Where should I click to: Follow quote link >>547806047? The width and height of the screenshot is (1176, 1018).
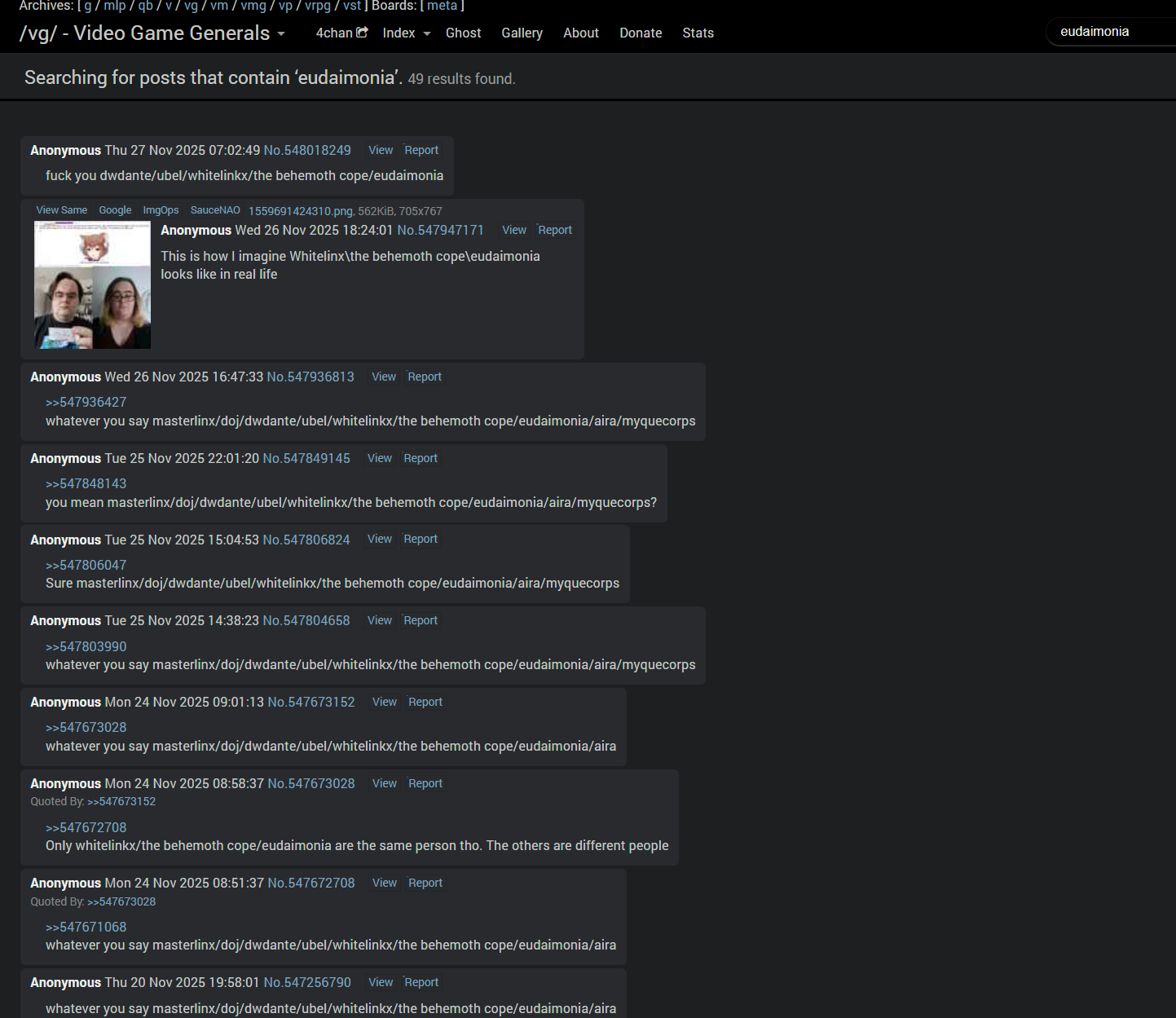[86, 566]
